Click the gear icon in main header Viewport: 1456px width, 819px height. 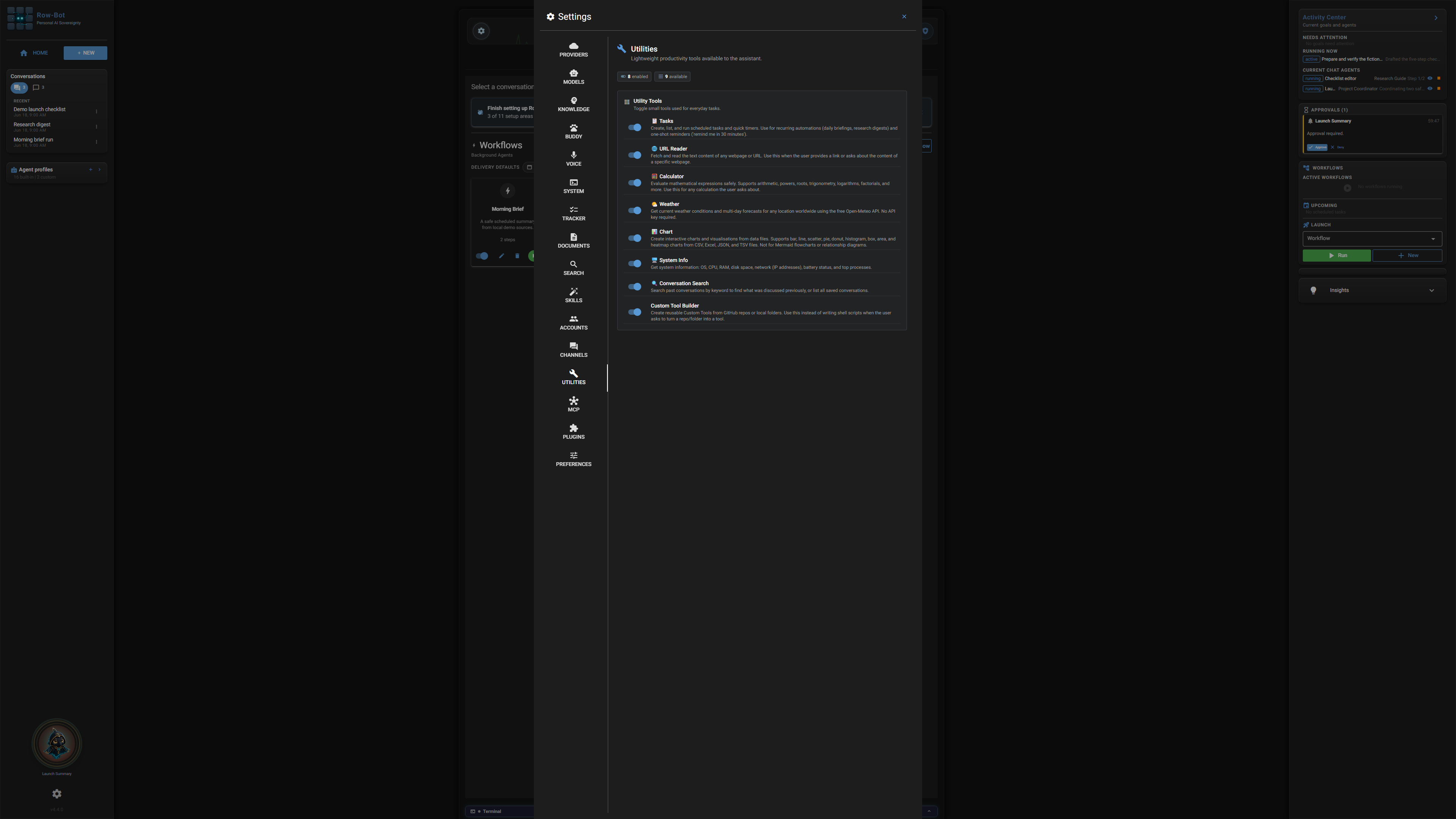(481, 31)
